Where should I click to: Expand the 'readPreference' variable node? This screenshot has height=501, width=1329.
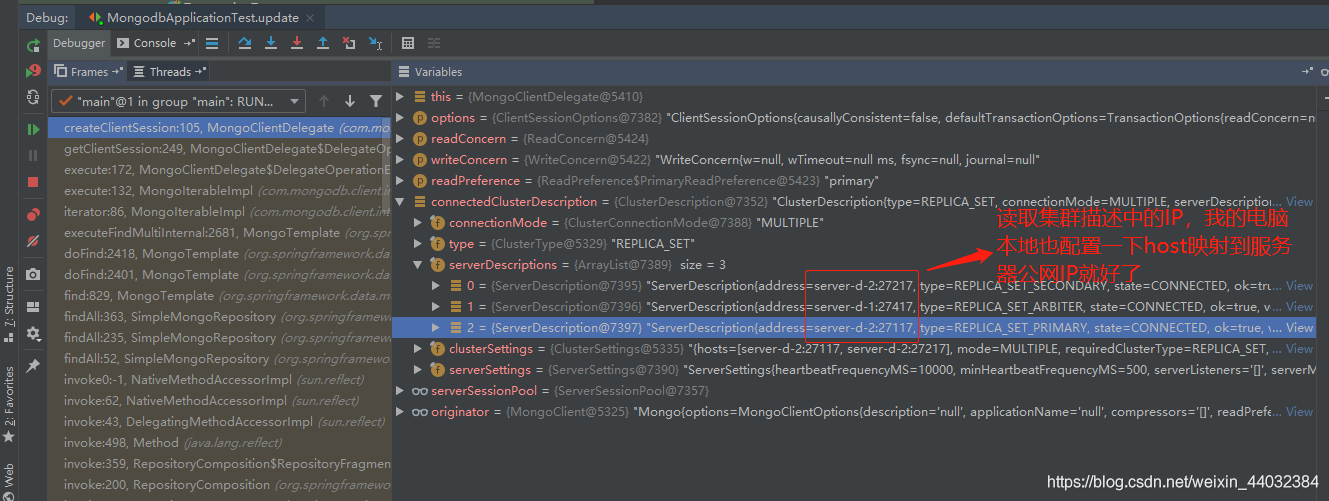tap(401, 181)
